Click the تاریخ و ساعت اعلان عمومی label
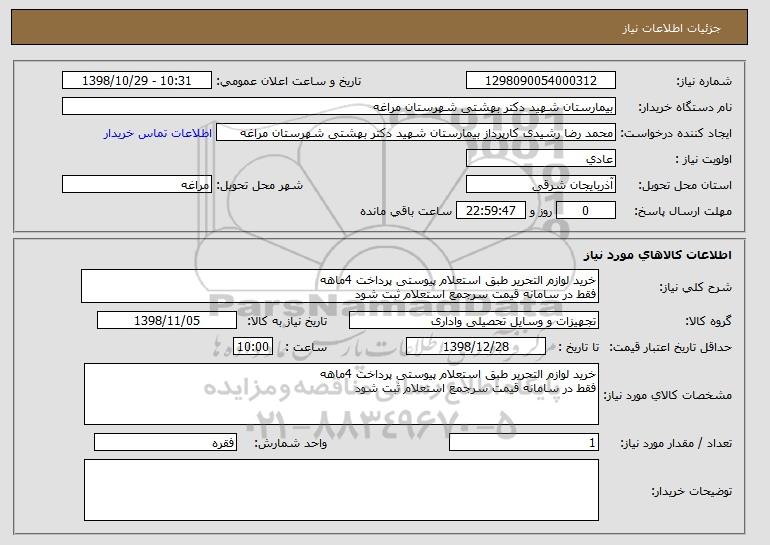Image resolution: width=770 pixels, height=545 pixels. coord(289,81)
